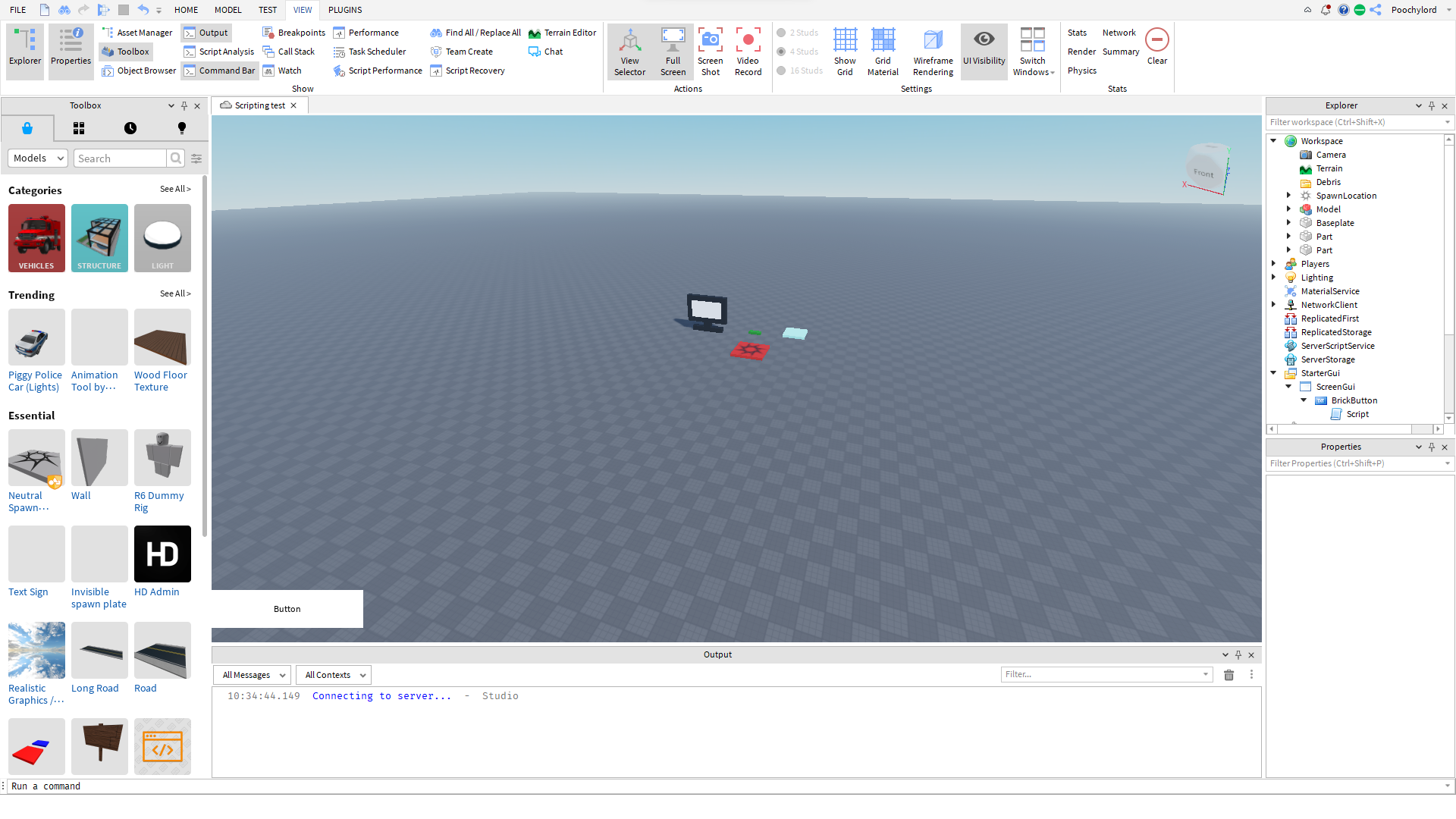Image resolution: width=1456 pixels, height=819 pixels.
Task: Toggle UI Visibility eye button
Action: [x=984, y=50]
